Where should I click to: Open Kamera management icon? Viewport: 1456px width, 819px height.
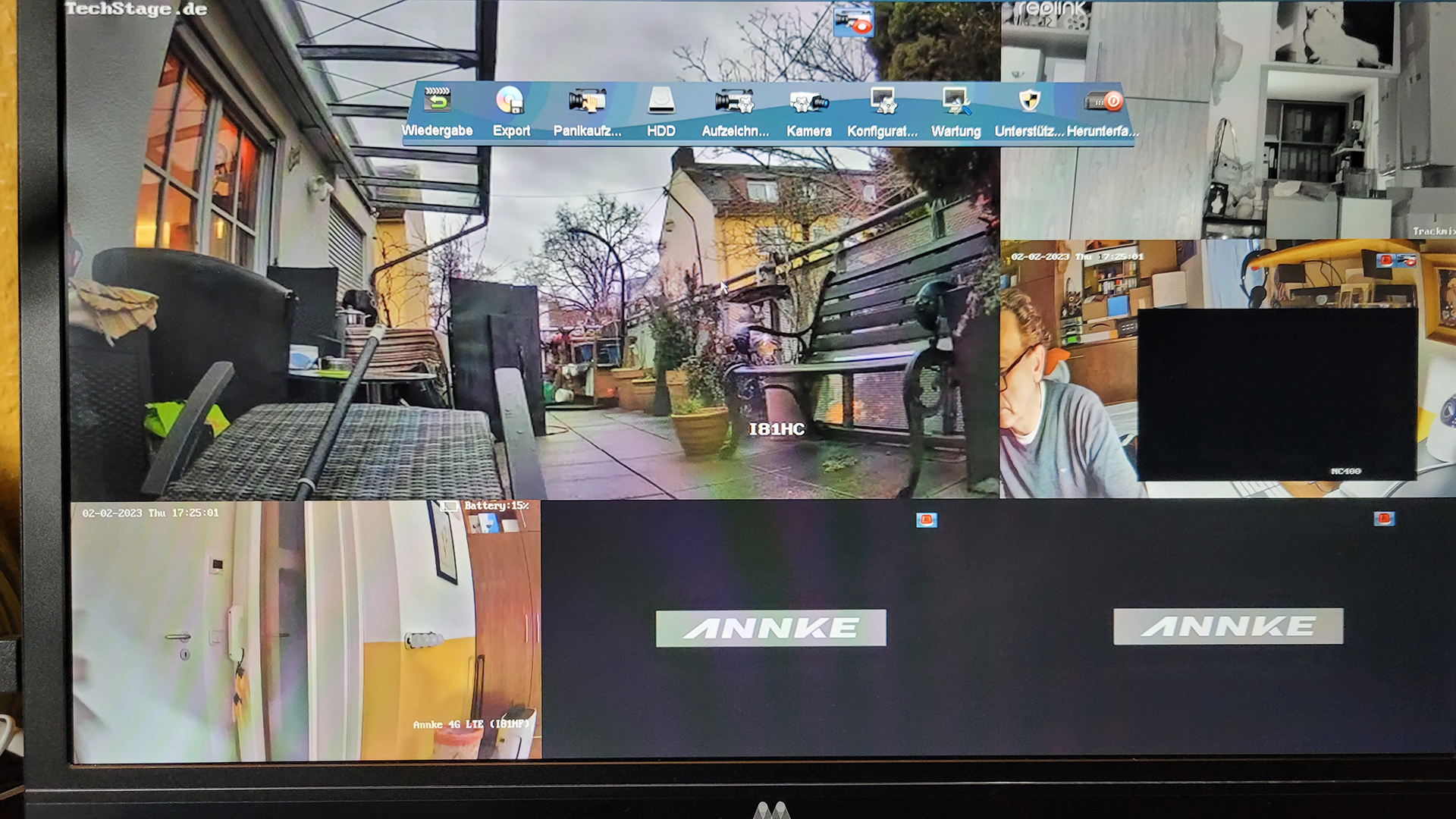click(x=808, y=102)
